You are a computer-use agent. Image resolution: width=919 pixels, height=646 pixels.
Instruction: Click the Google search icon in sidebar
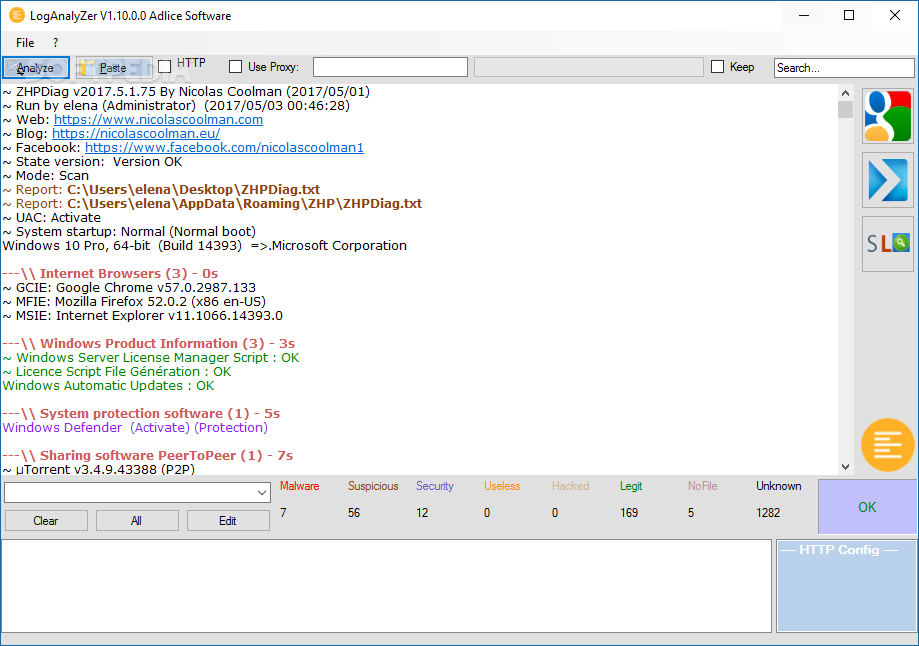(888, 116)
